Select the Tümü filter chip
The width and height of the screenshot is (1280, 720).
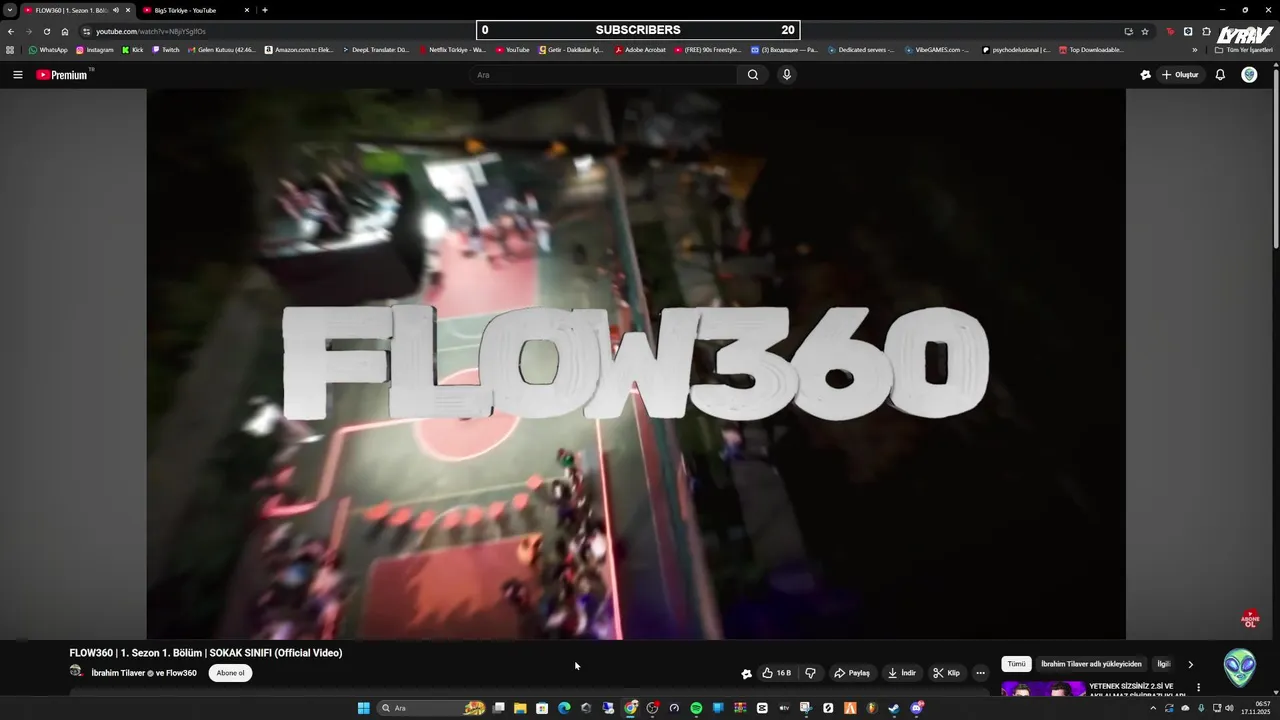click(1016, 664)
